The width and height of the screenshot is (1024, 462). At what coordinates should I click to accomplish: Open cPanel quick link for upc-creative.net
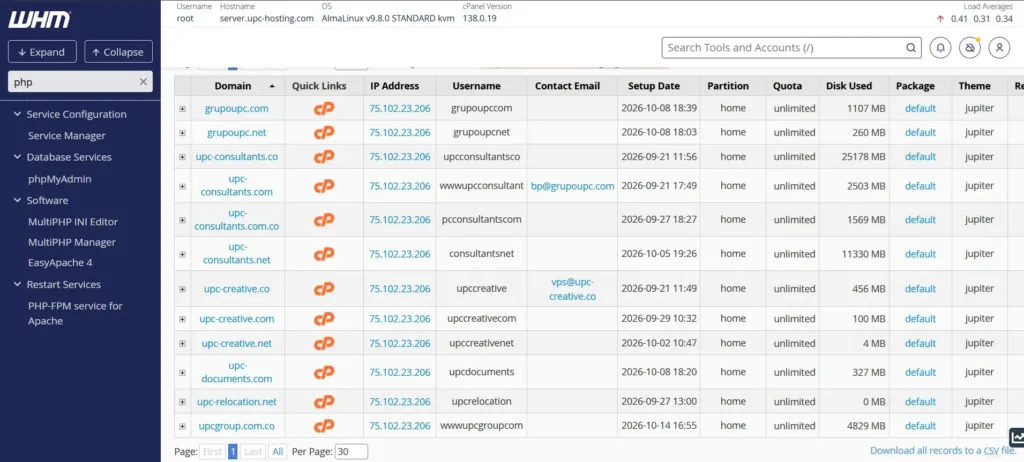click(324, 343)
